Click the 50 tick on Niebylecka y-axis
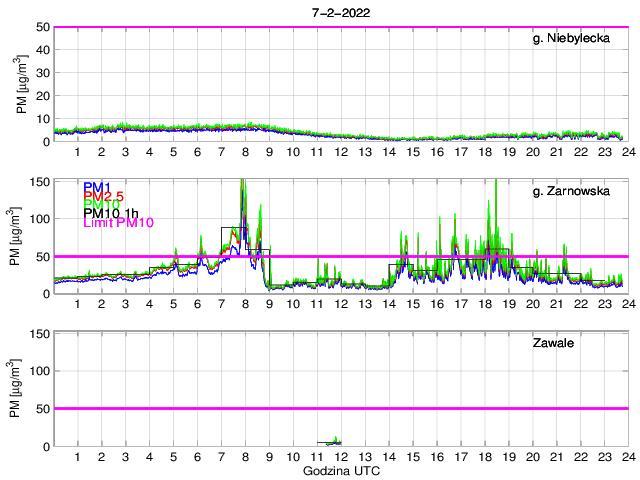 click(x=43, y=28)
